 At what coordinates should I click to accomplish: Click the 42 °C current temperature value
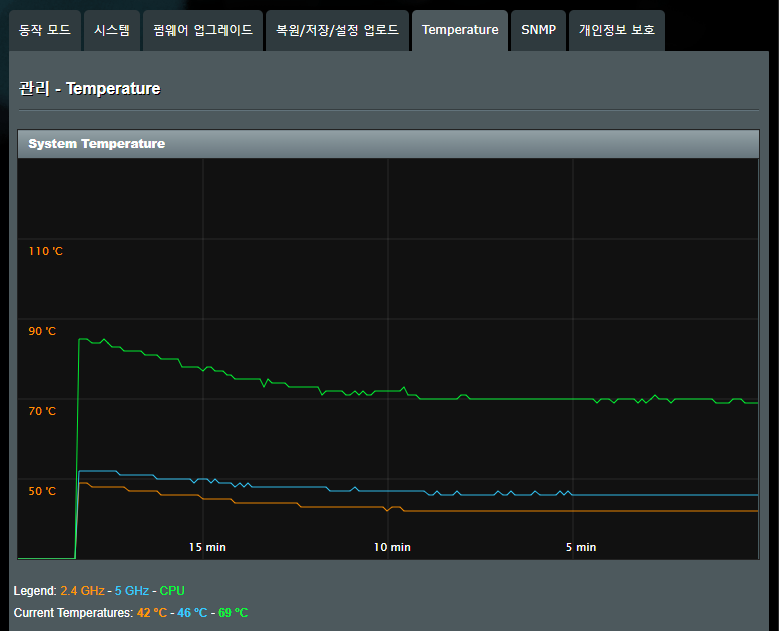[152, 613]
